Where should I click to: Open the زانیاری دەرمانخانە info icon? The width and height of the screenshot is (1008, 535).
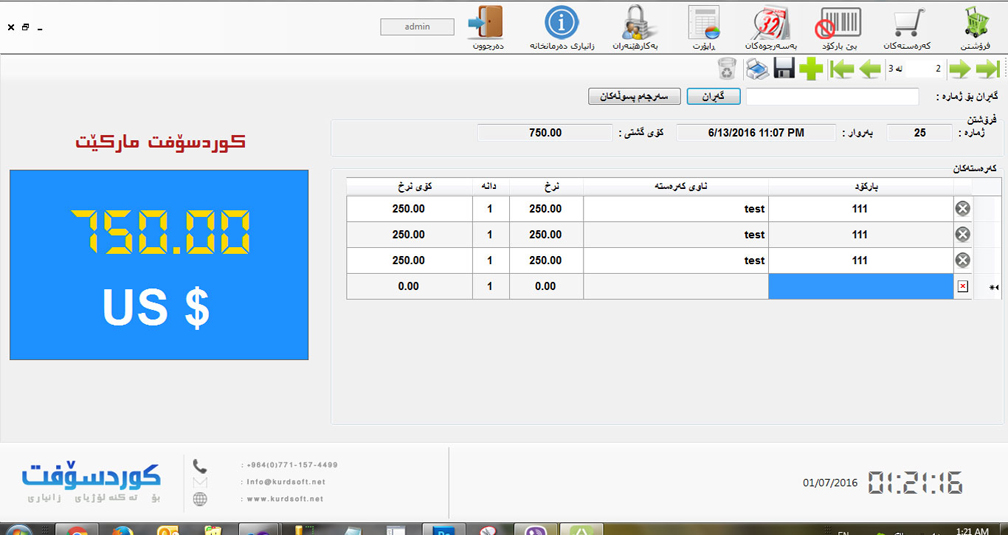pos(561,23)
